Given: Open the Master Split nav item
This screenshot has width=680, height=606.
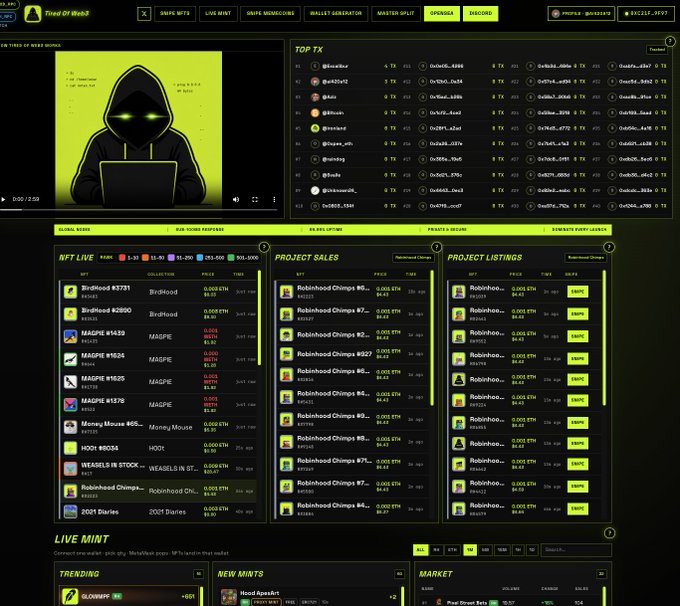Looking at the screenshot, I should (396, 13).
